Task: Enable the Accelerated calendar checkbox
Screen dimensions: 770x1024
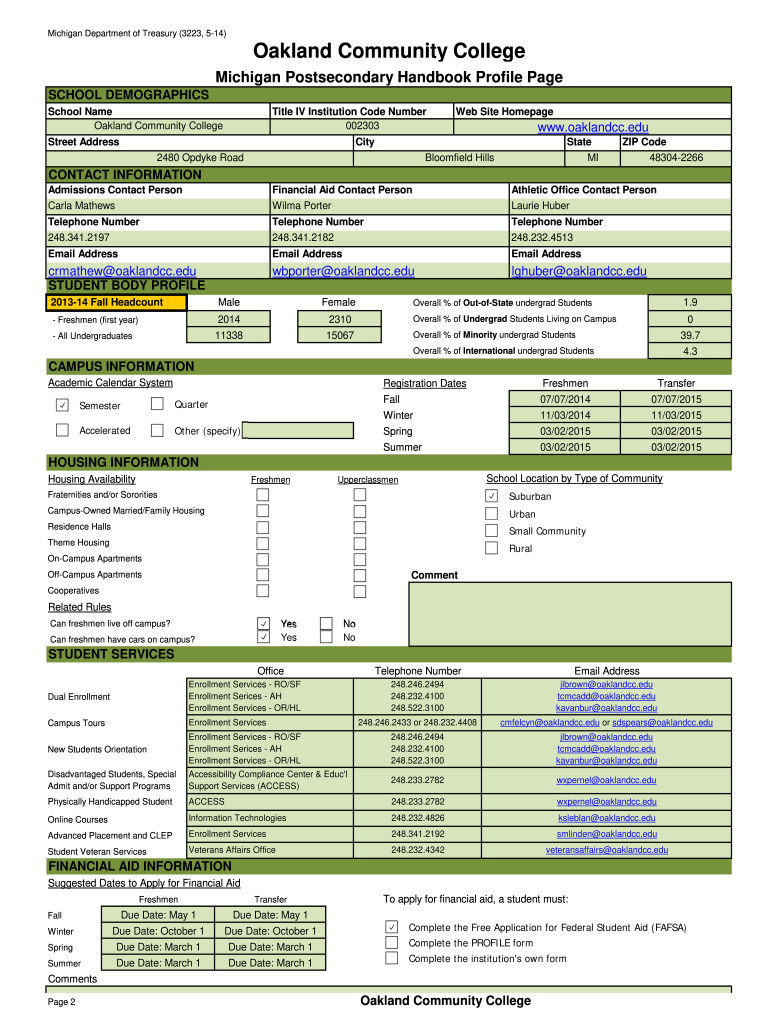Action: click(x=62, y=430)
